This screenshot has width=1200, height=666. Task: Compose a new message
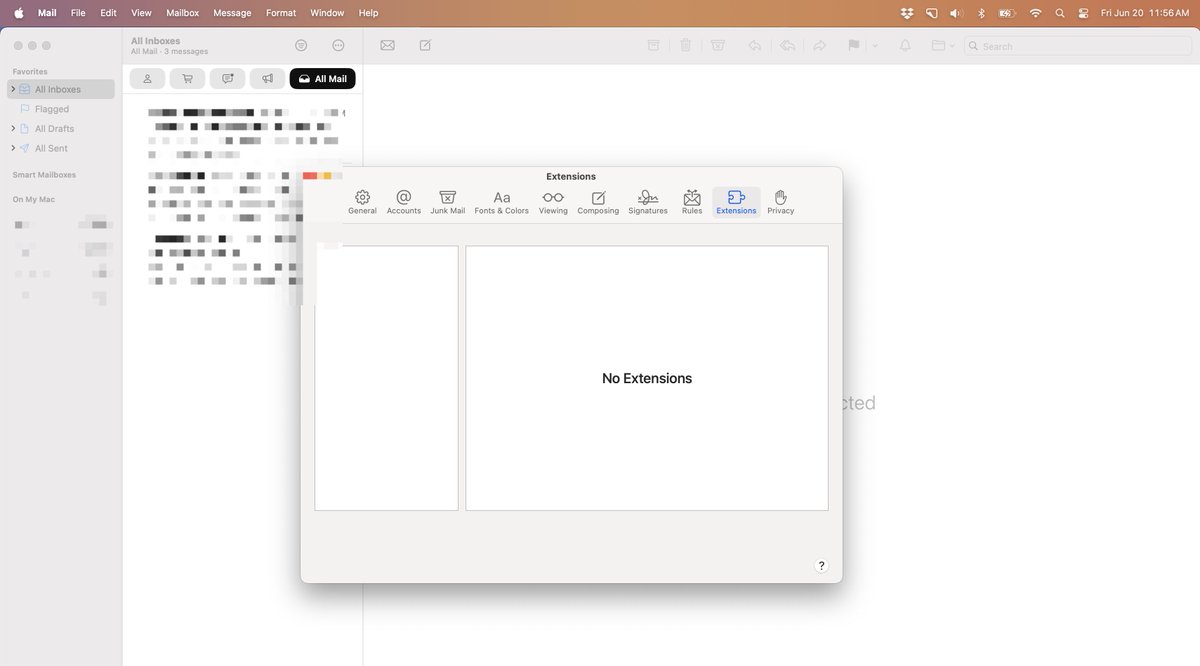(x=425, y=46)
